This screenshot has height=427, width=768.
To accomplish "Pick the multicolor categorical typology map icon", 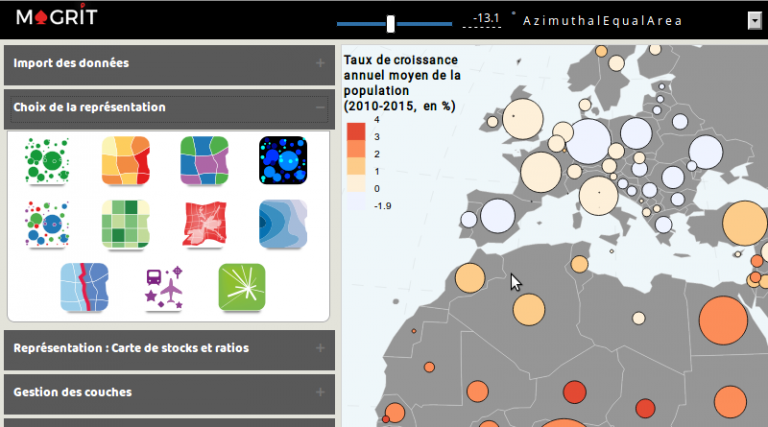I will tap(204, 160).
